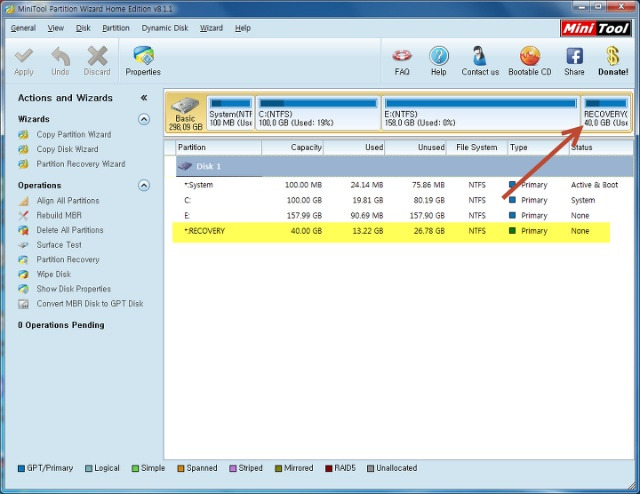Launch Copy Partition Wizard
Image resolution: width=640 pixels, height=494 pixels.
tap(73, 134)
